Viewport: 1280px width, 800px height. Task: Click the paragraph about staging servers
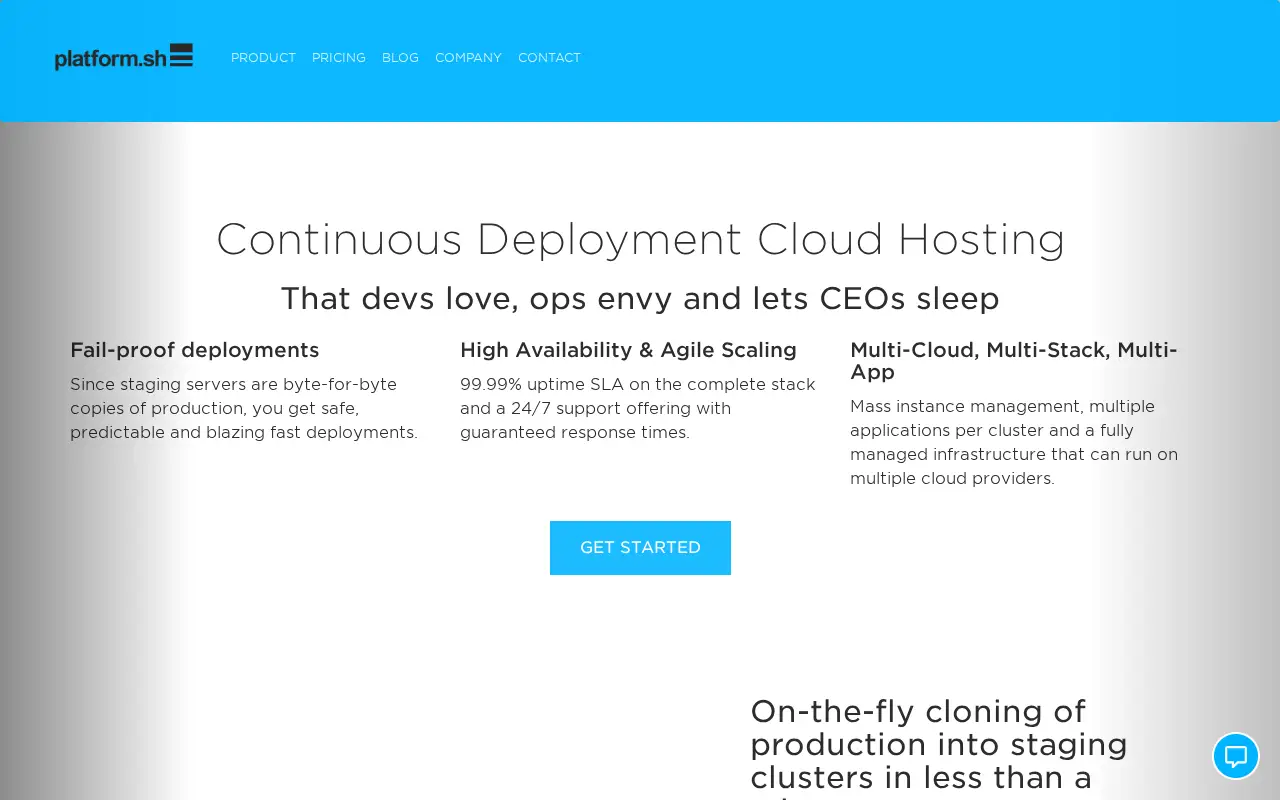pos(244,408)
